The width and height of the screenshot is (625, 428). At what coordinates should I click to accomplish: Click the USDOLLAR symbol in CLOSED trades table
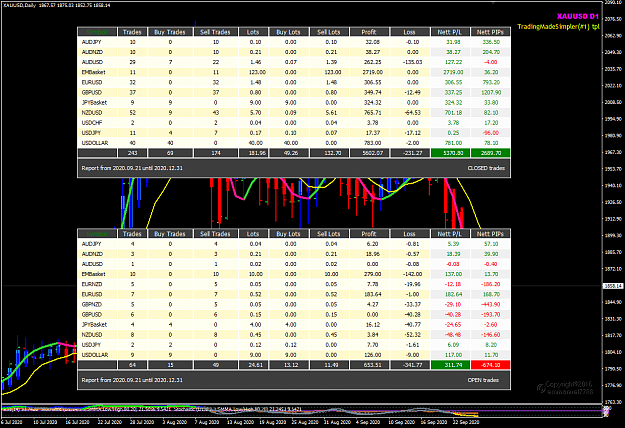pyautogui.click(x=95, y=143)
